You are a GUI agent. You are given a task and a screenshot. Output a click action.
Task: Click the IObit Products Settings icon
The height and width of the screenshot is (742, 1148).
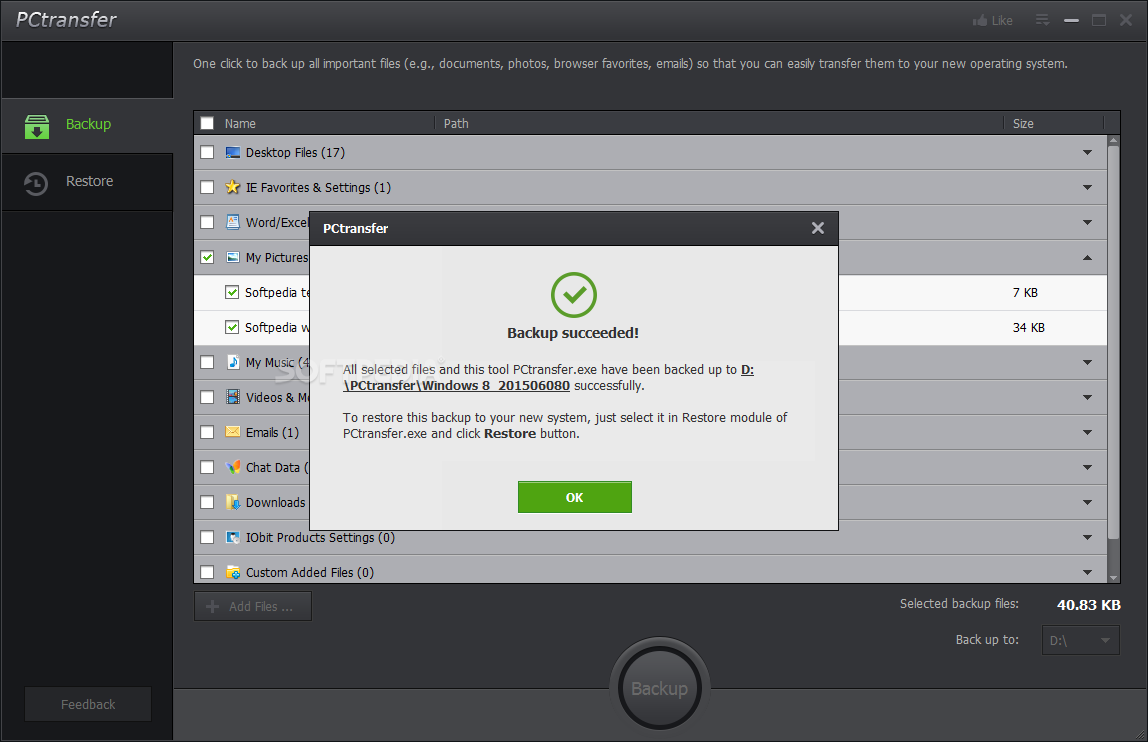[x=233, y=538]
